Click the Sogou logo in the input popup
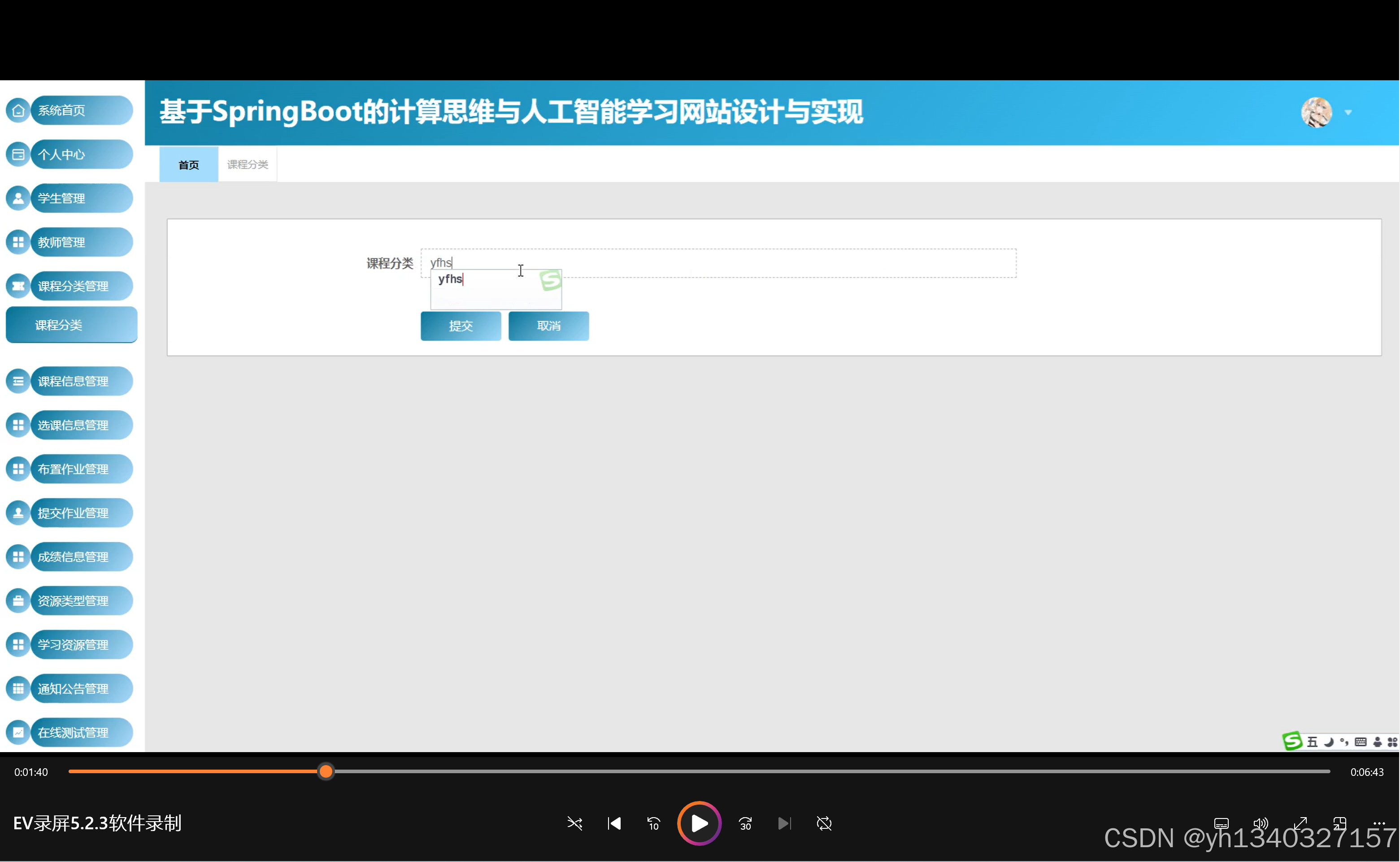This screenshot has height=862, width=1400. [x=551, y=280]
